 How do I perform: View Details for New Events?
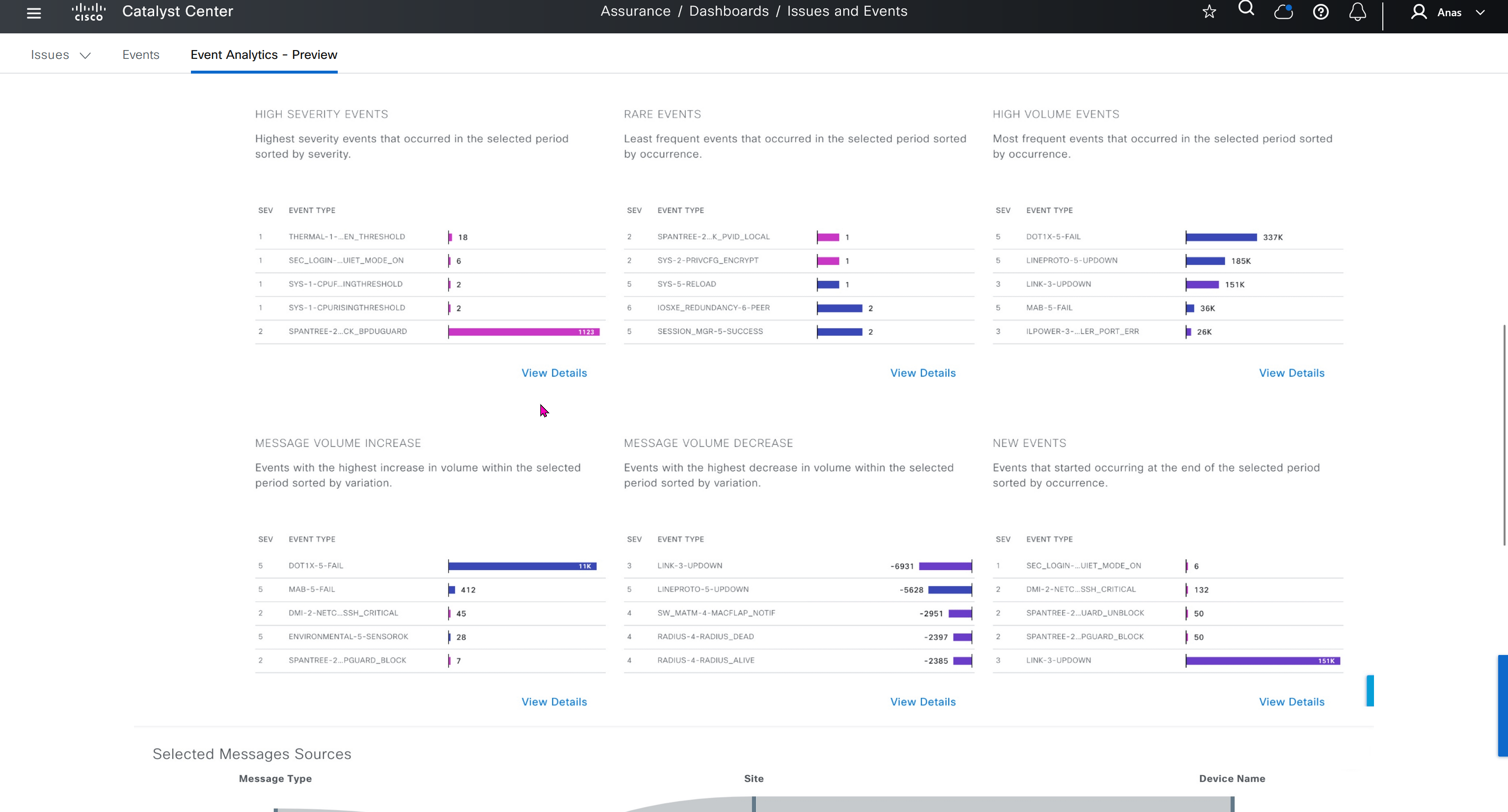(1292, 702)
